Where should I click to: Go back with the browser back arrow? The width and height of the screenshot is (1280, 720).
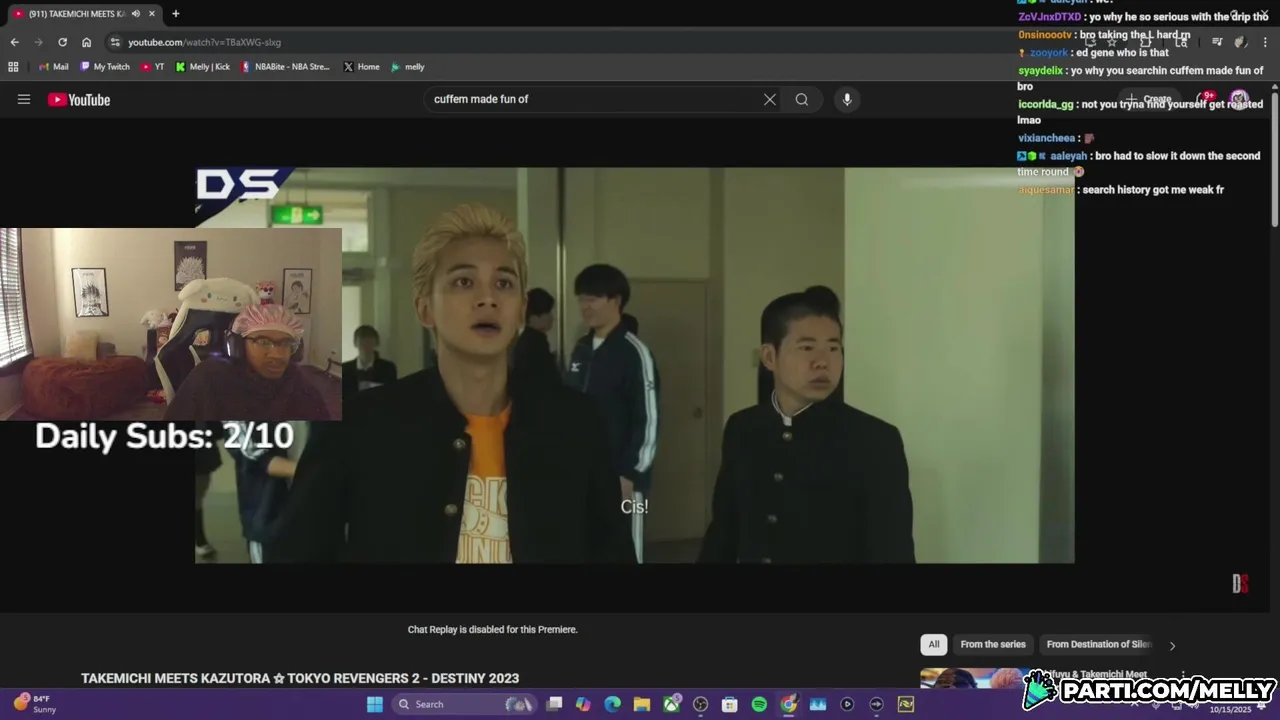coord(14,42)
